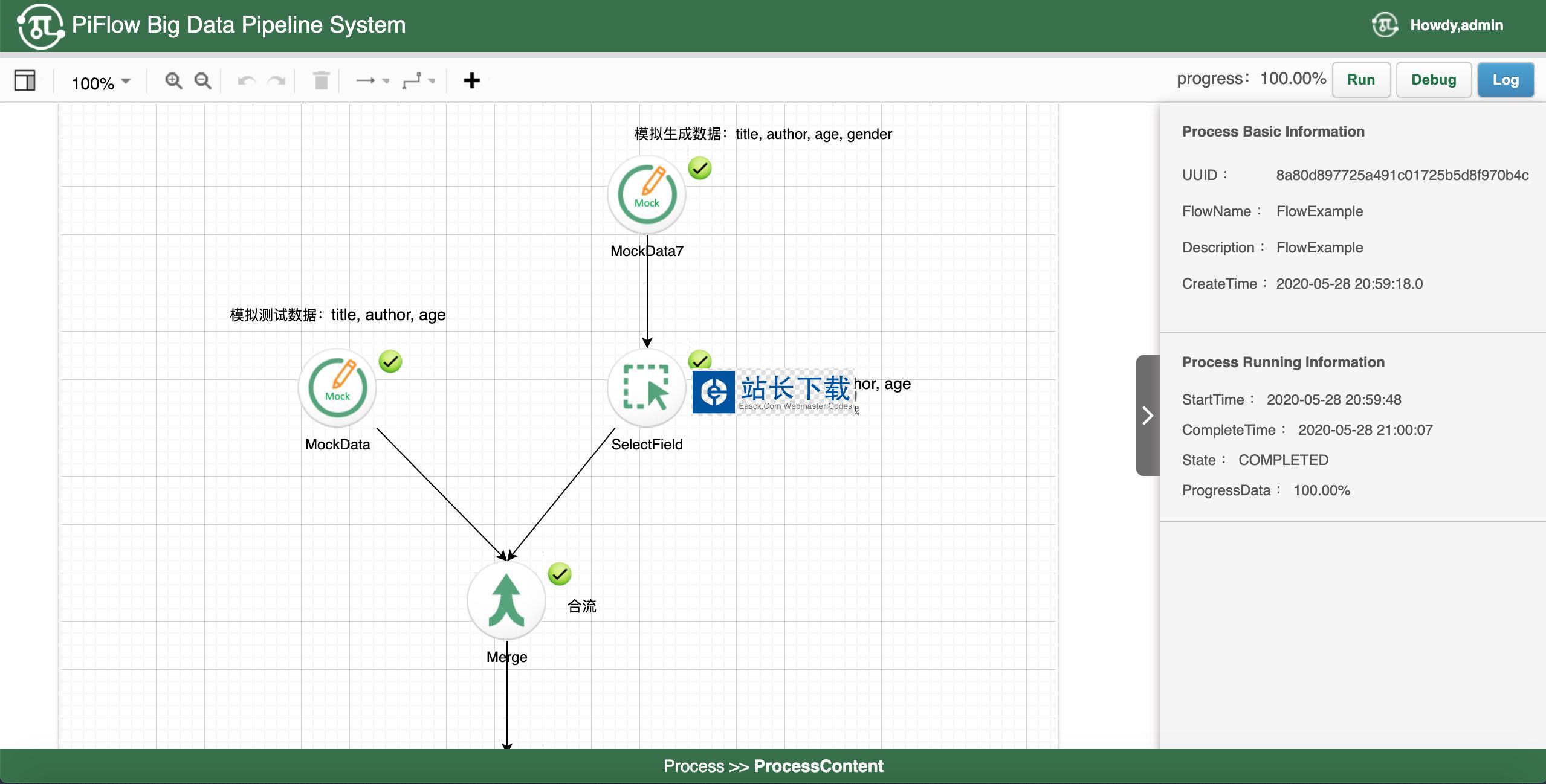
Task: Click the Howdy,admin user menu
Action: 1456,25
